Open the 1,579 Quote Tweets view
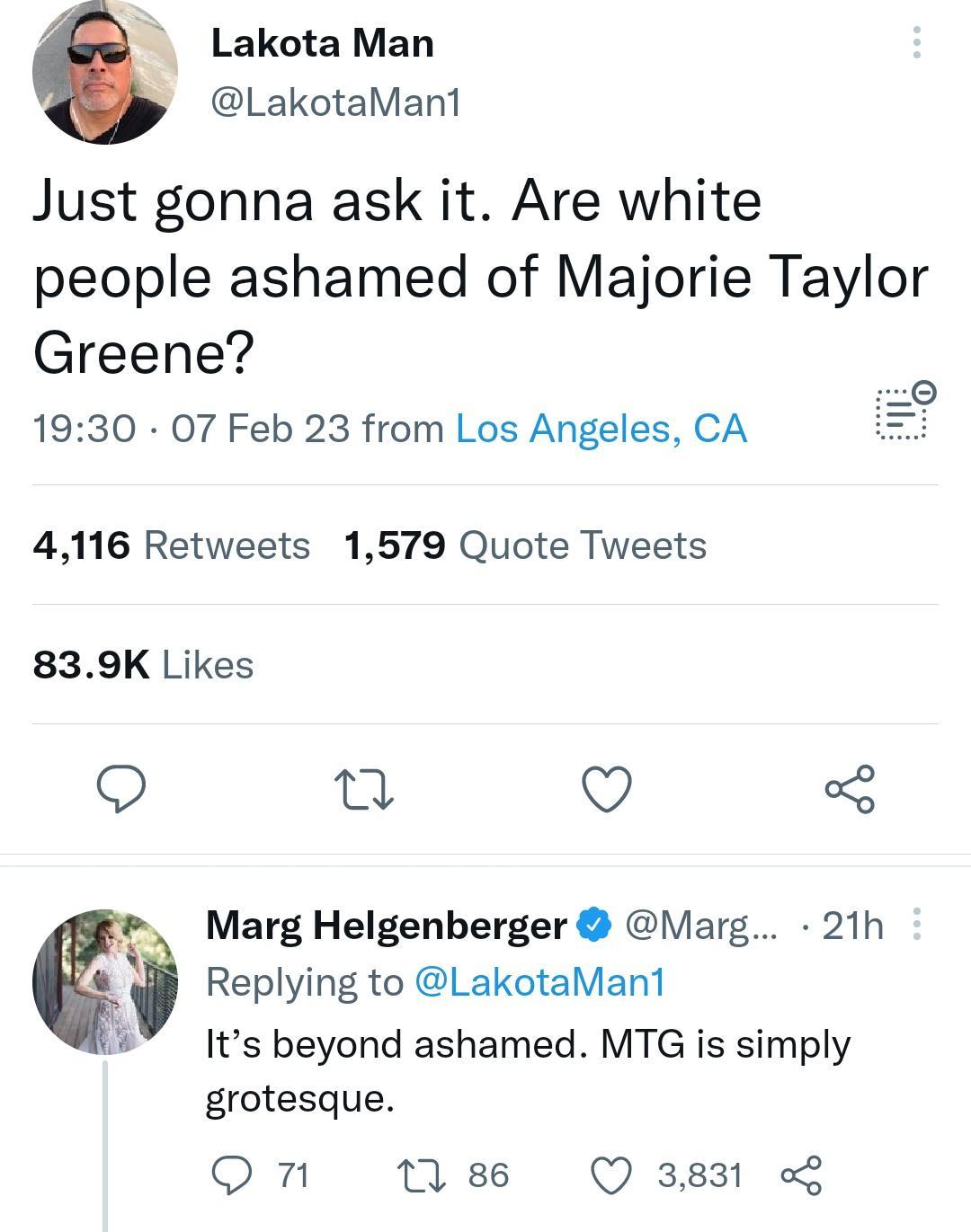 [525, 545]
